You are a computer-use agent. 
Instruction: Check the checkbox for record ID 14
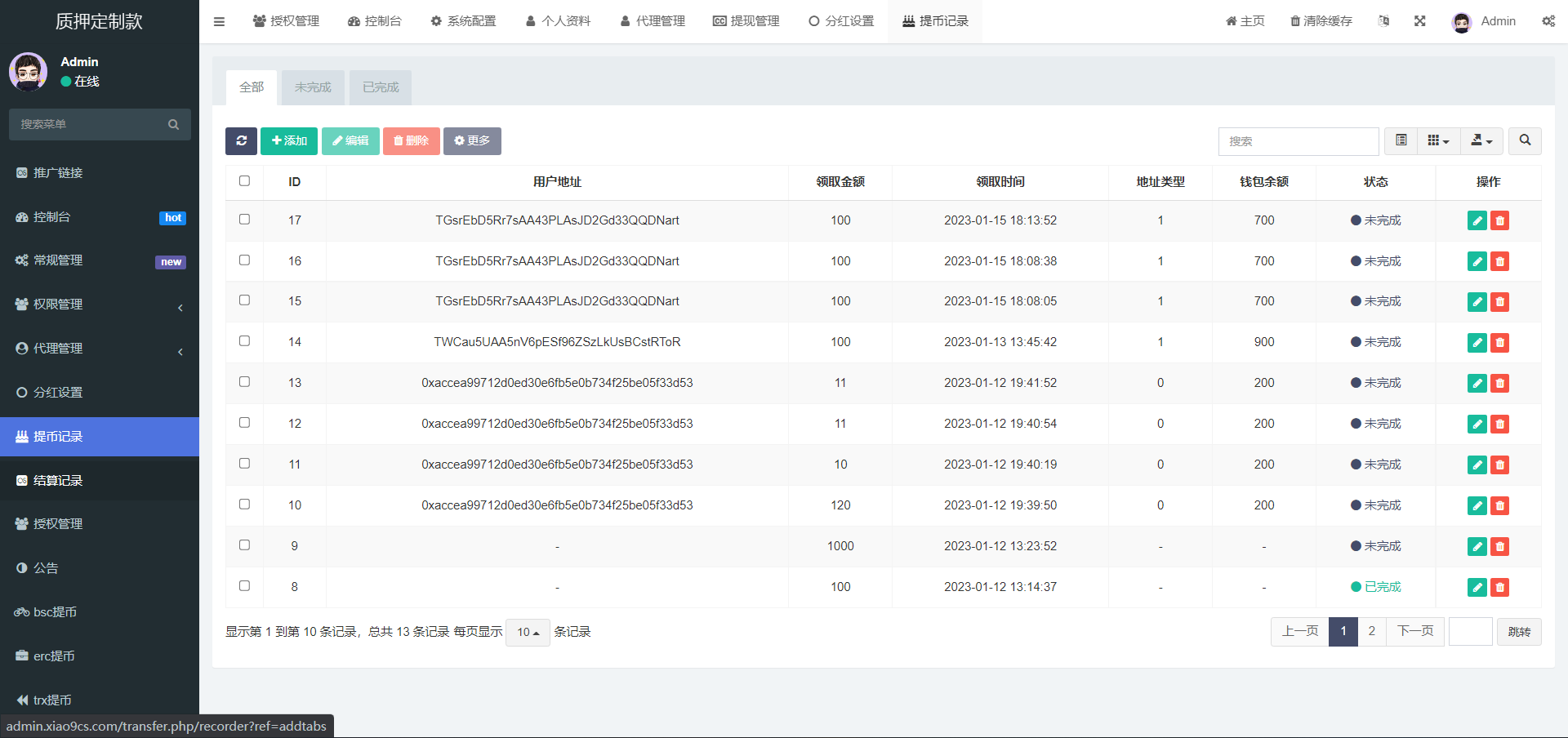point(244,341)
